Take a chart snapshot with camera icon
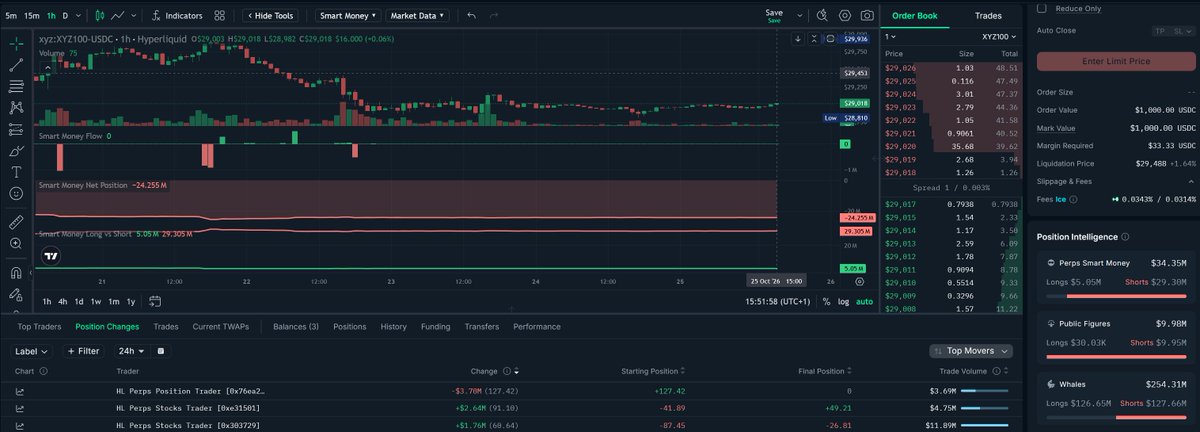Viewport: 1200px width, 432px height. (x=867, y=16)
